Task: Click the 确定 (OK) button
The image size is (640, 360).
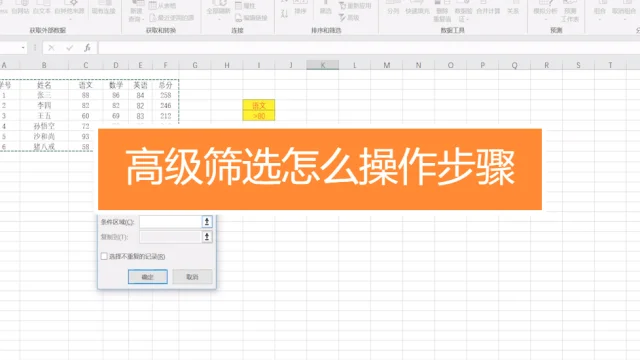Action: point(148,277)
